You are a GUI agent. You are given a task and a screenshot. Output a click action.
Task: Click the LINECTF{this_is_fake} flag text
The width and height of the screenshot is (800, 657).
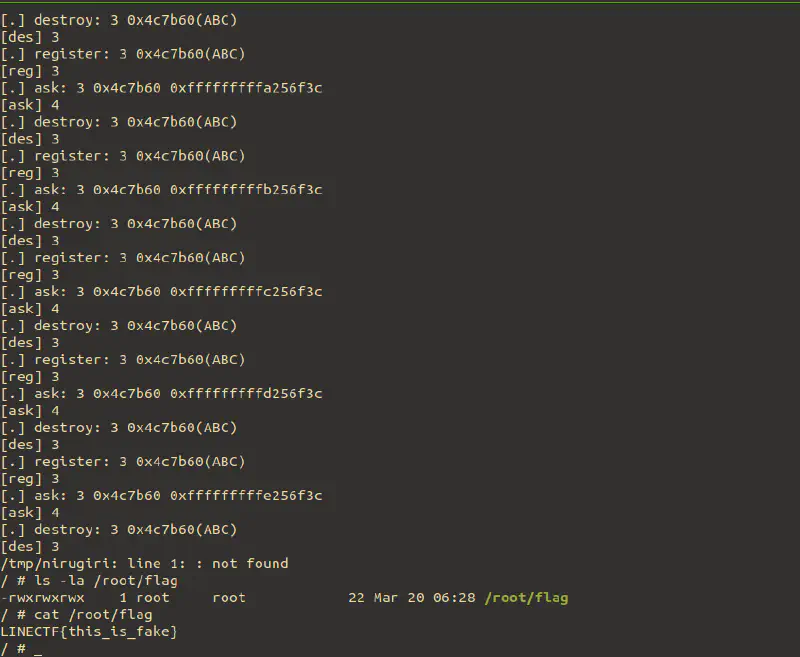point(89,631)
